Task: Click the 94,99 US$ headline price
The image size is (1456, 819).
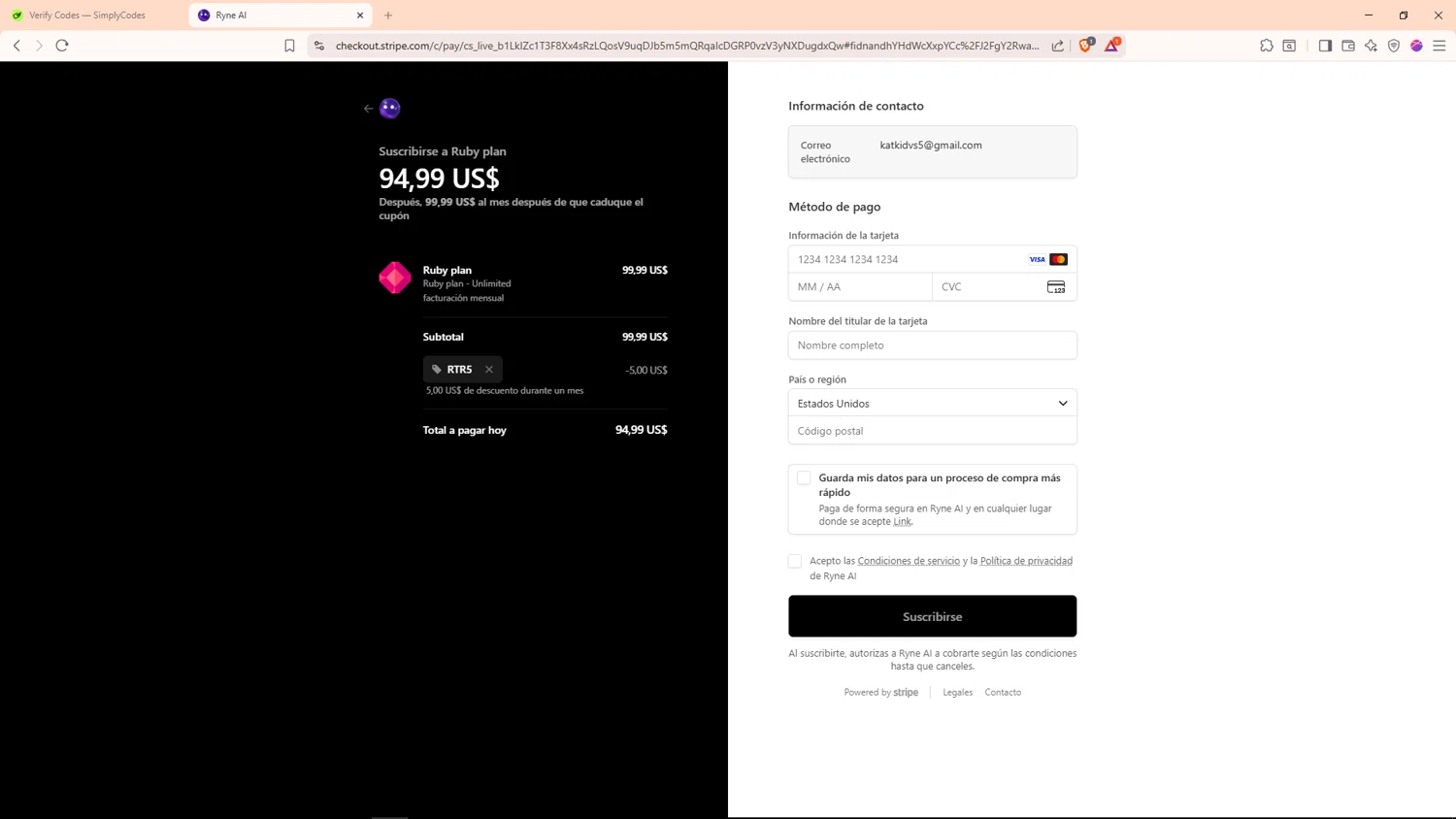Action: click(439, 179)
